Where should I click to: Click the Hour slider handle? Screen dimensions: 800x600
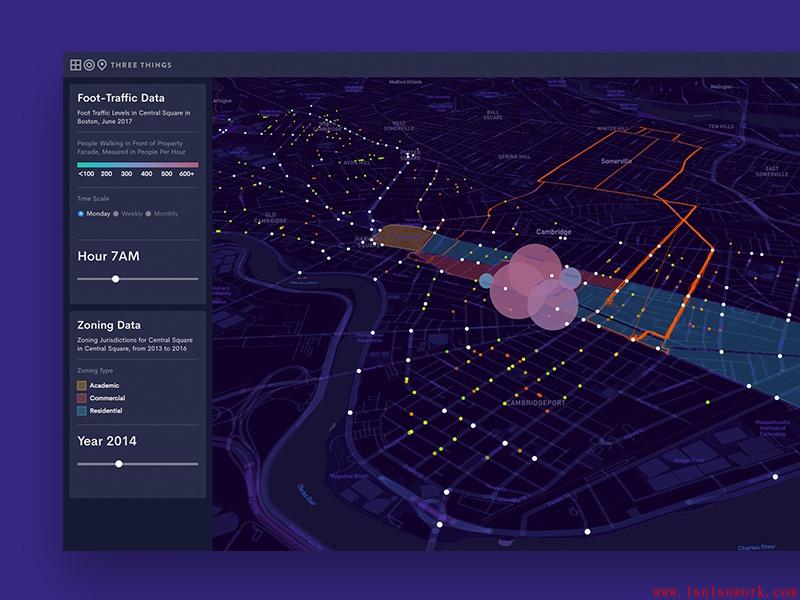pyautogui.click(x=116, y=279)
